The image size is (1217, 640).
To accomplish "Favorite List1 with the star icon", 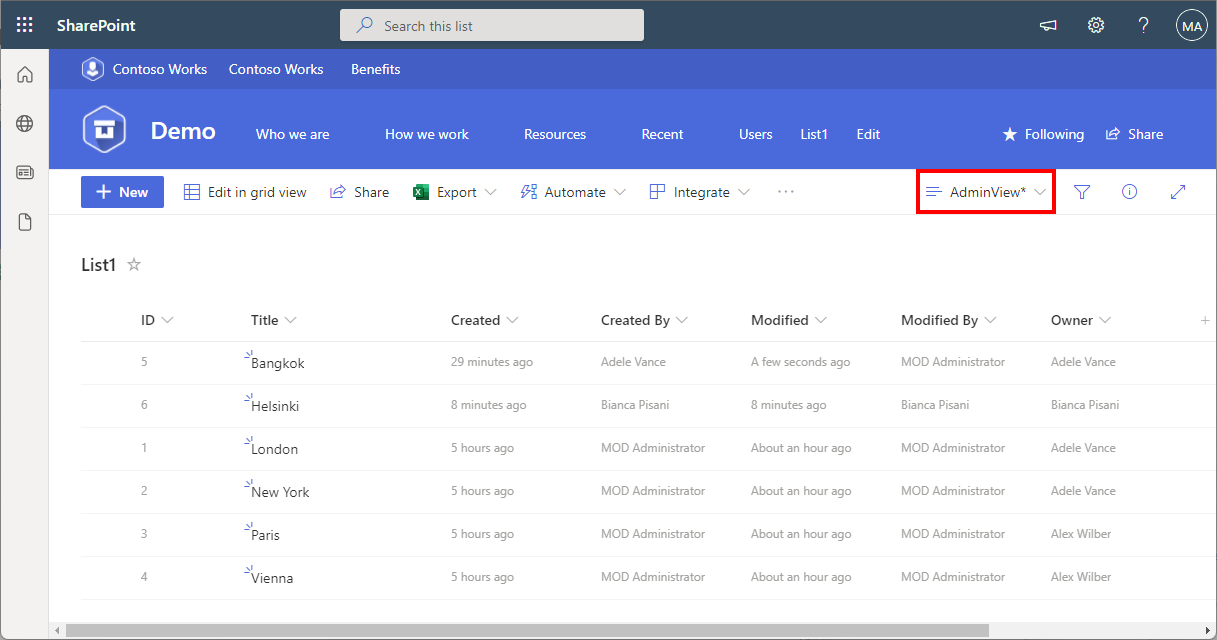I will 134,265.
